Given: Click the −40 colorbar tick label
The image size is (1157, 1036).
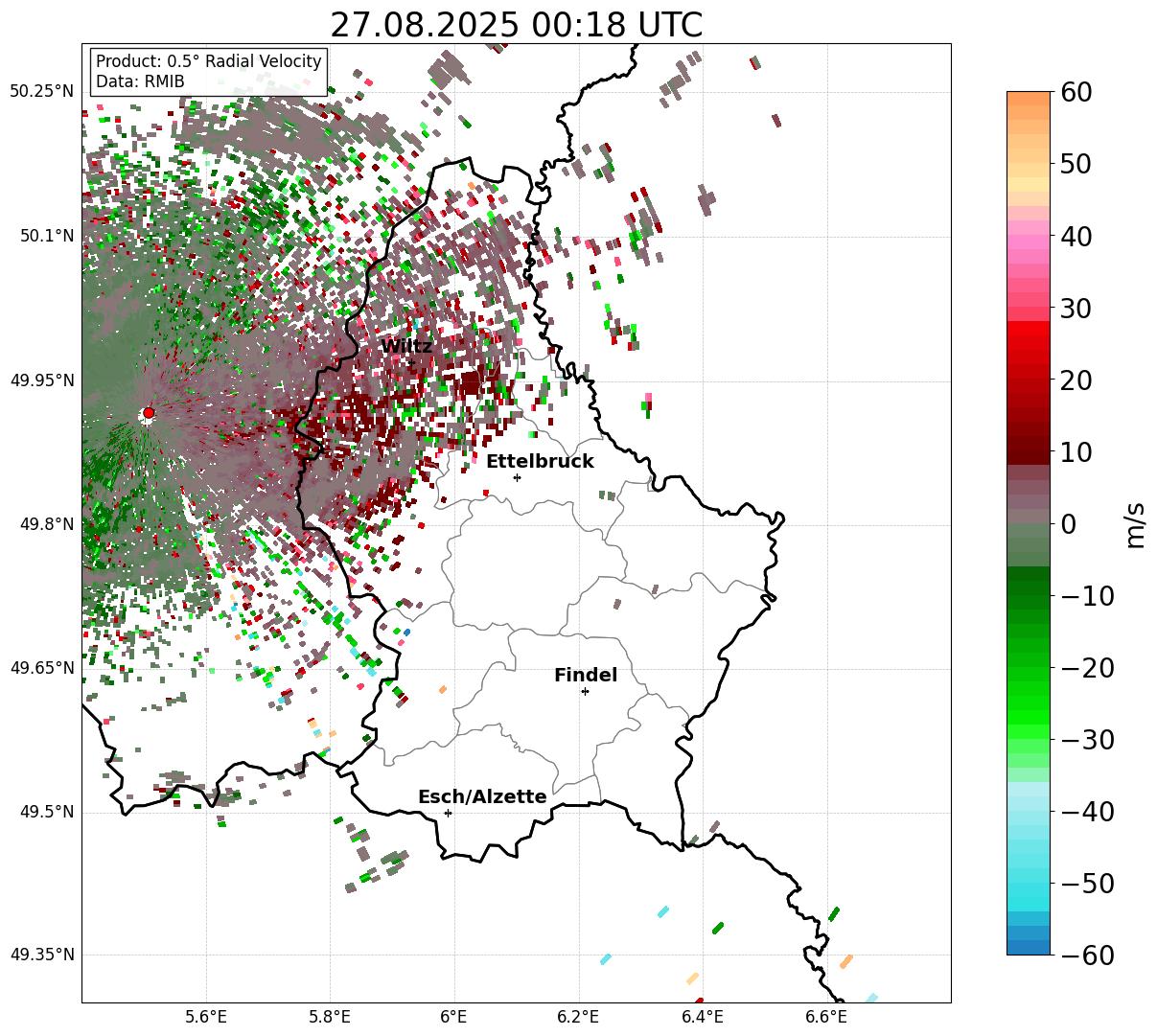Looking at the screenshot, I should click(x=1086, y=812).
